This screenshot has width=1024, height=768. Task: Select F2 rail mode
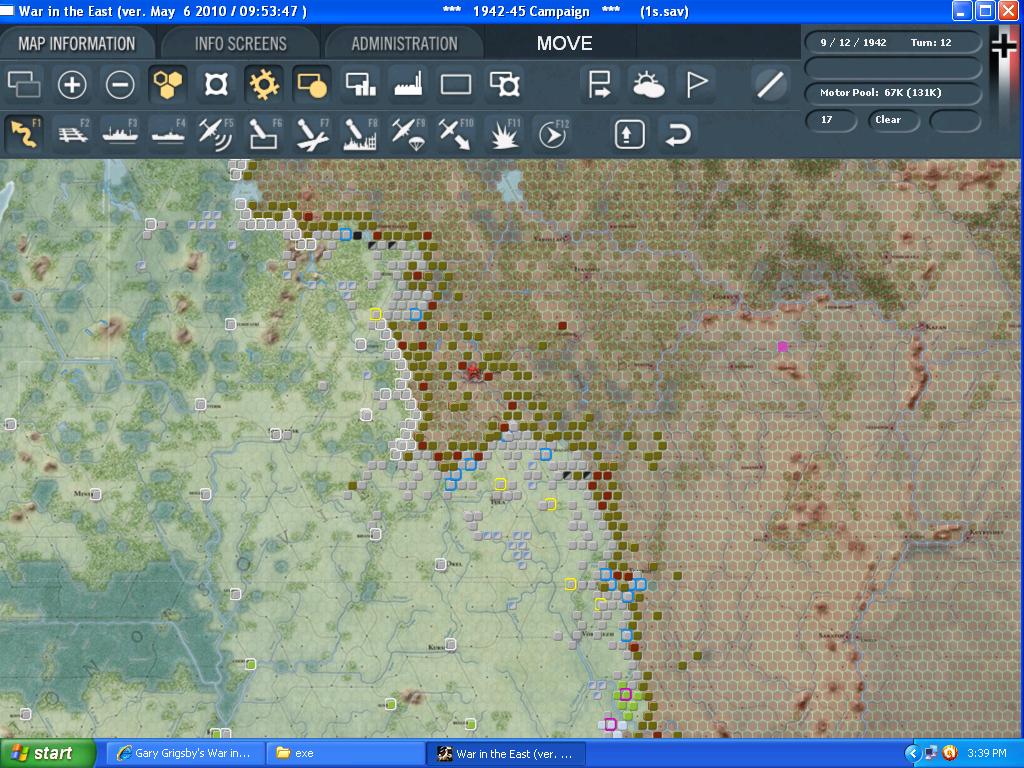point(72,134)
